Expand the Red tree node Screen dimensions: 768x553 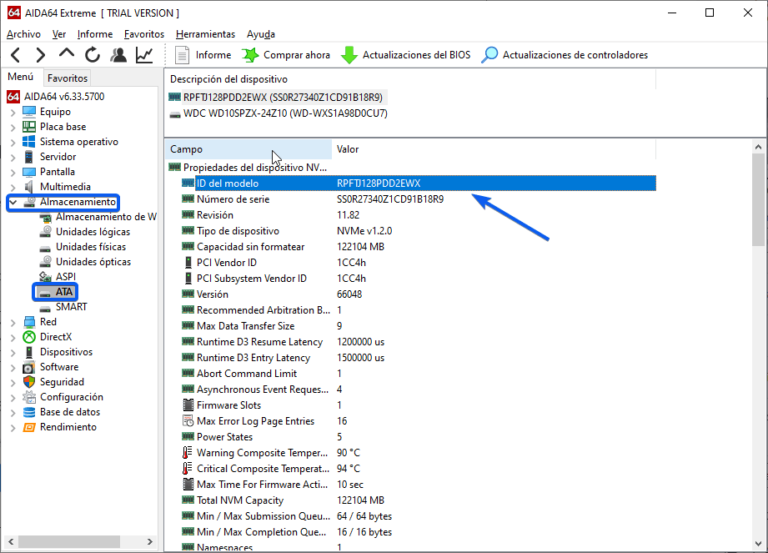[x=13, y=322]
